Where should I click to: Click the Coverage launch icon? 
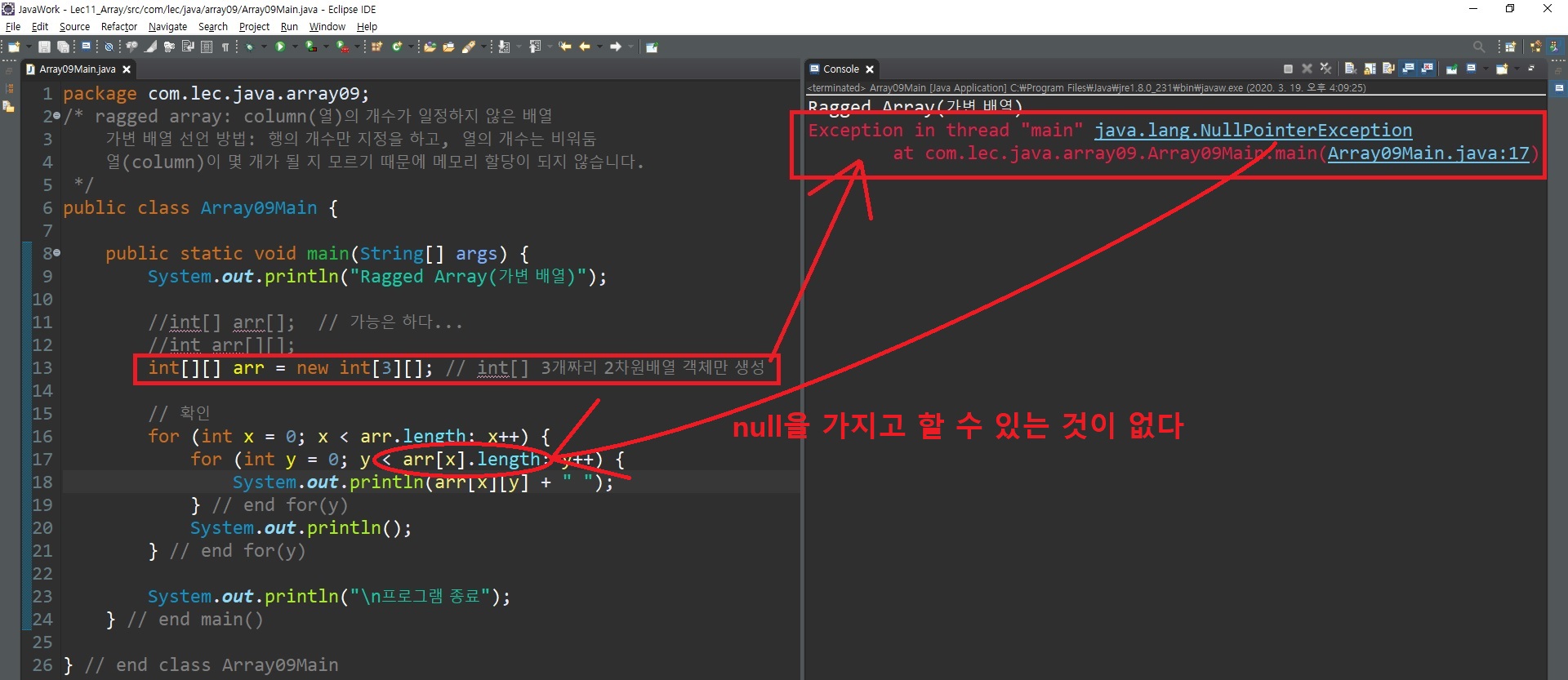click(311, 47)
